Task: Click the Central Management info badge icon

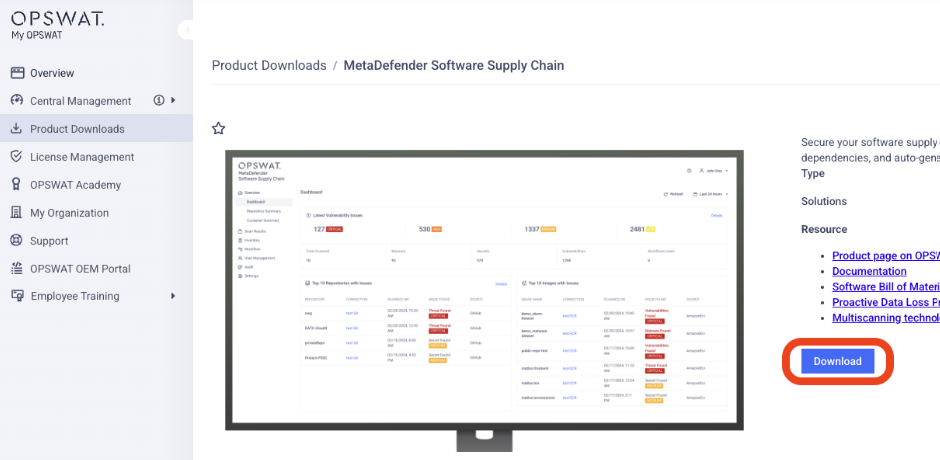Action: coord(159,100)
